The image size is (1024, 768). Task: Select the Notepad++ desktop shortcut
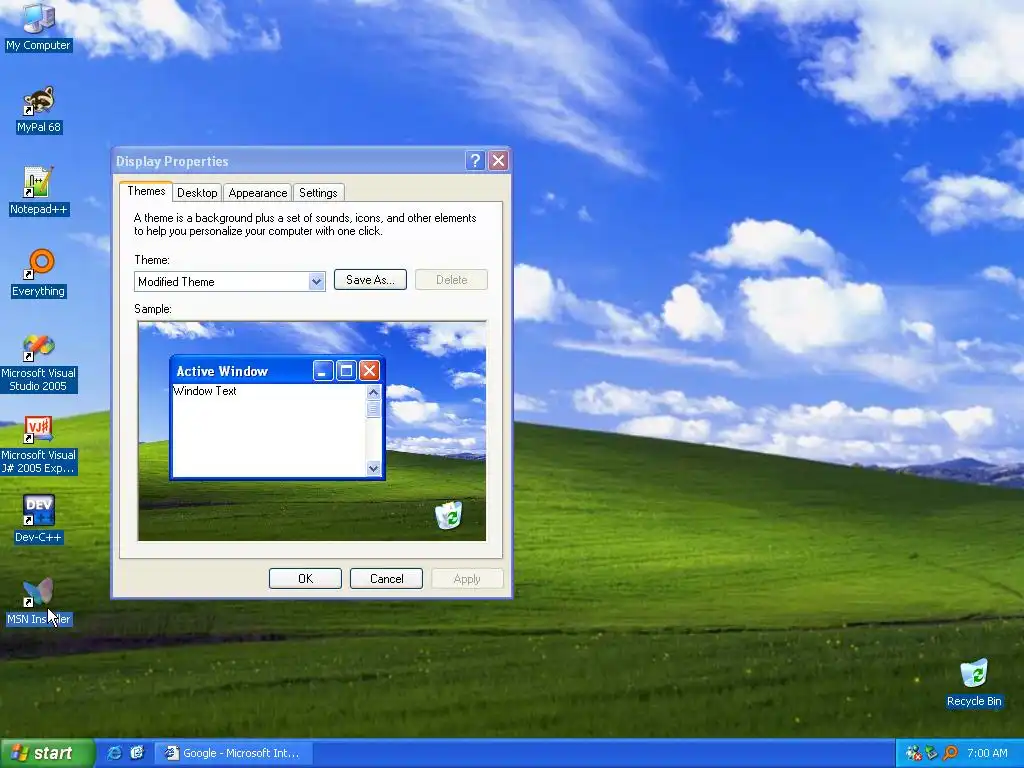(39, 191)
